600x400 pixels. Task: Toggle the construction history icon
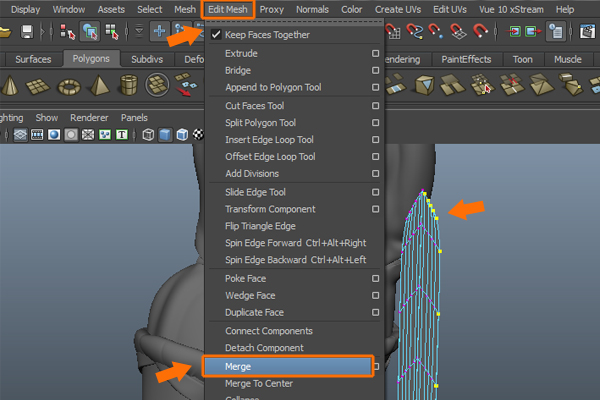click(556, 31)
